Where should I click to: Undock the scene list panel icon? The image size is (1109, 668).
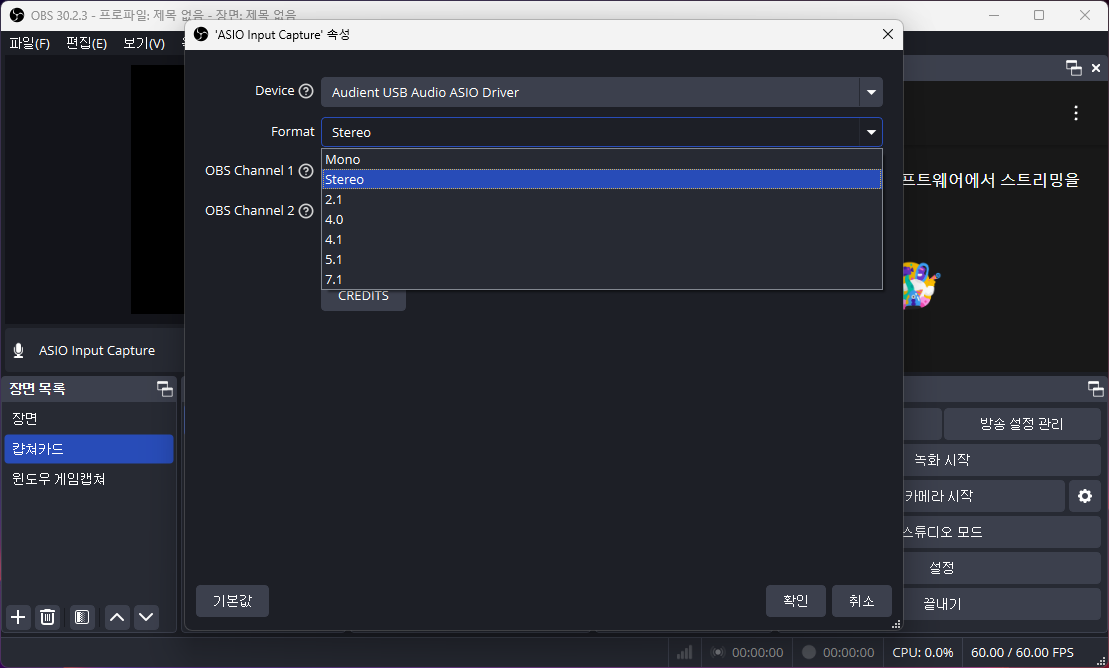(165, 388)
